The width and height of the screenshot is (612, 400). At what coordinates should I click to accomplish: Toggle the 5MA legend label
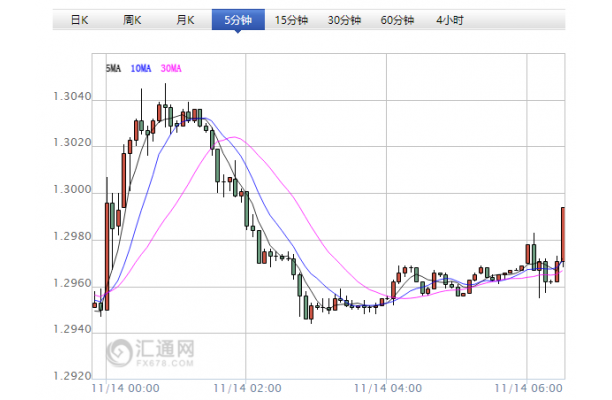click(x=113, y=68)
